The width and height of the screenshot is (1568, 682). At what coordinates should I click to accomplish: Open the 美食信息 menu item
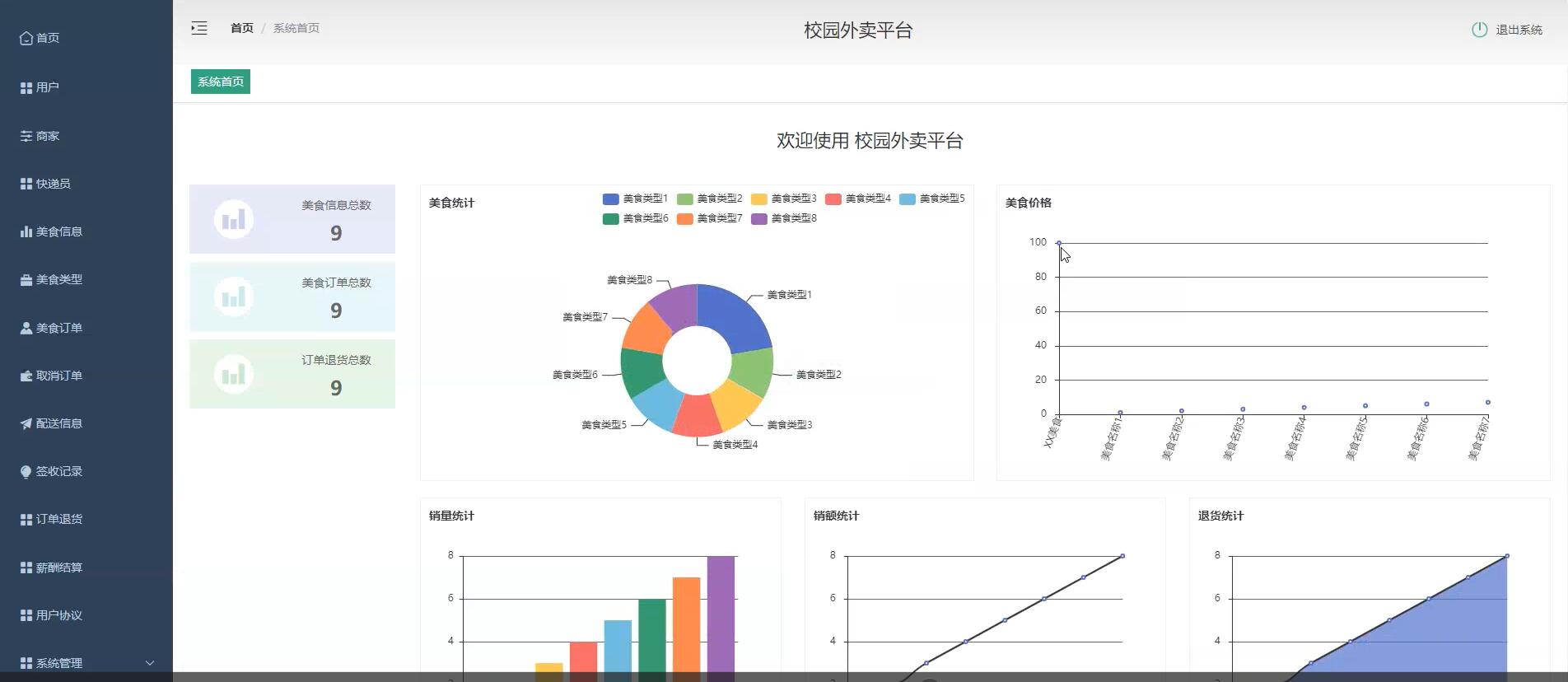(x=86, y=231)
